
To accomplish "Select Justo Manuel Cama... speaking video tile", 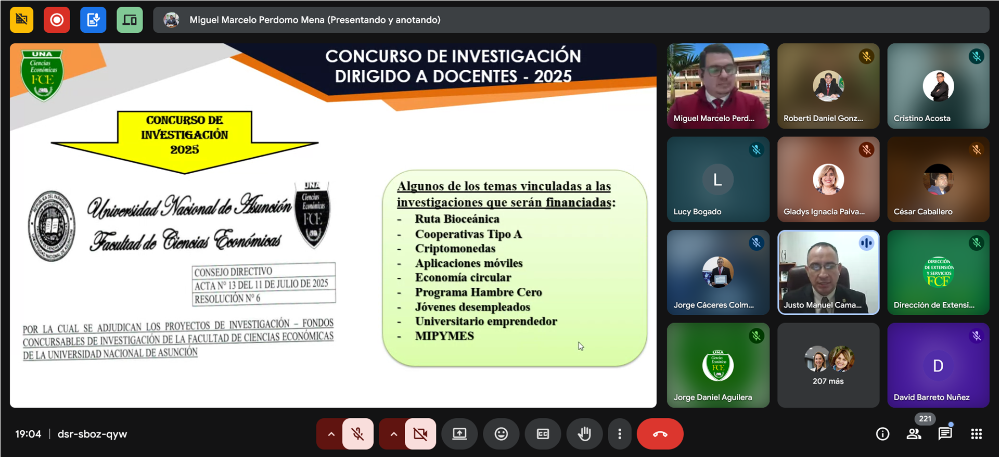I will pyautogui.click(x=828, y=272).
